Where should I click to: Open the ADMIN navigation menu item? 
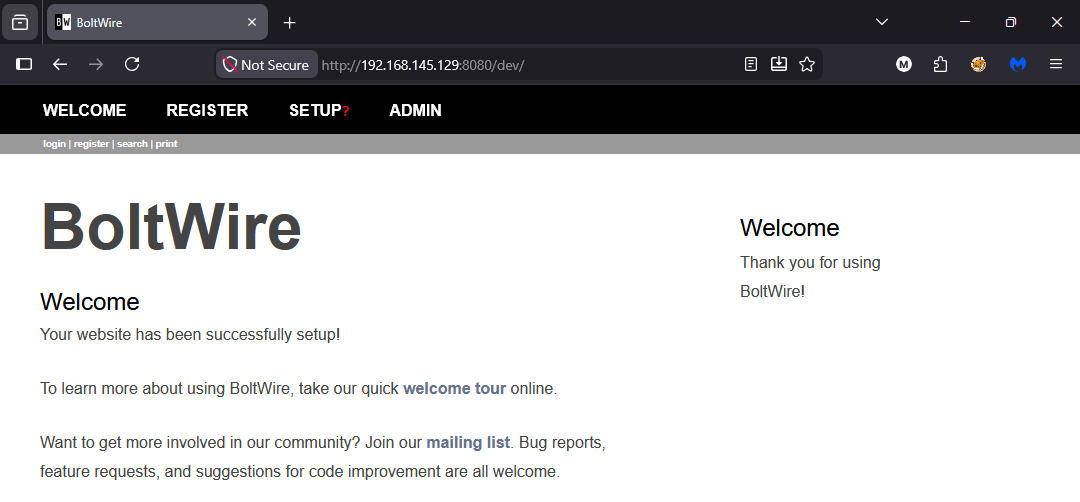coord(415,110)
